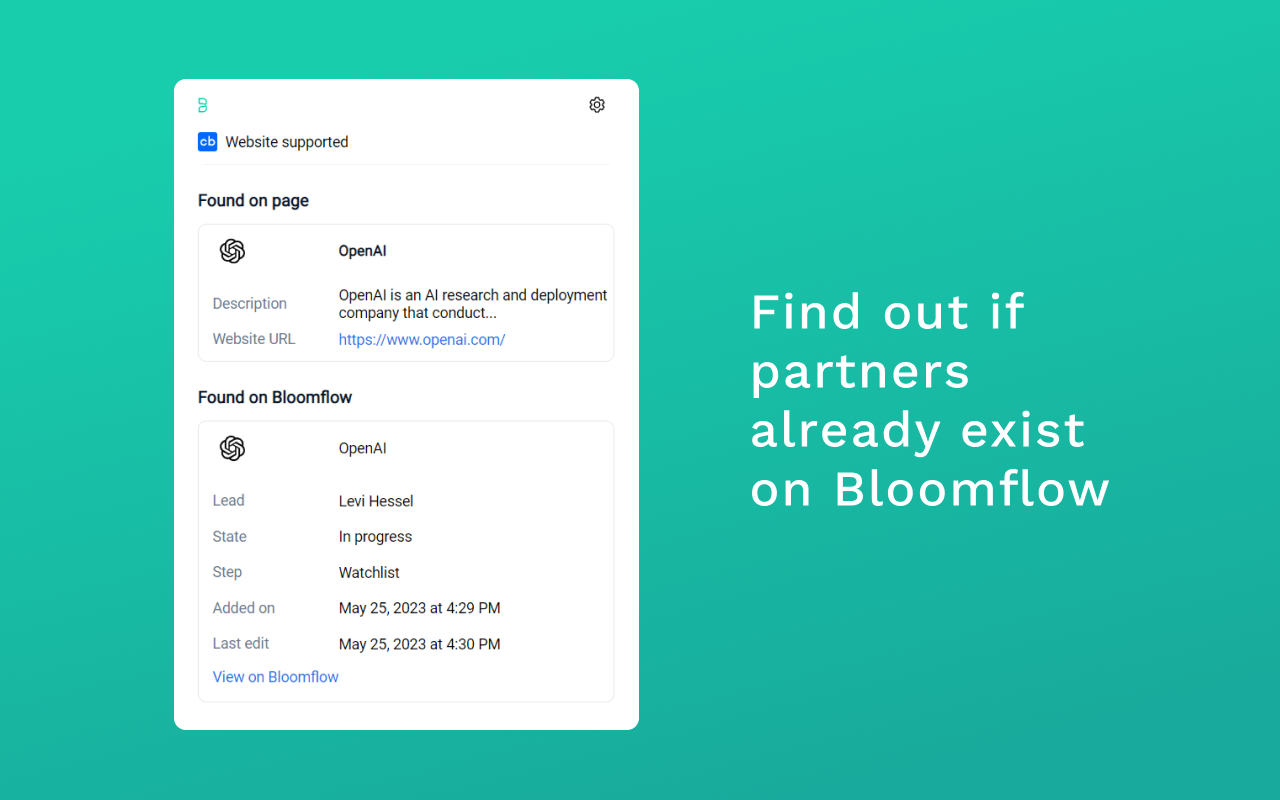Viewport: 1280px width, 800px height.
Task: Click OpenAI name in Found on page card
Action: (x=362, y=251)
